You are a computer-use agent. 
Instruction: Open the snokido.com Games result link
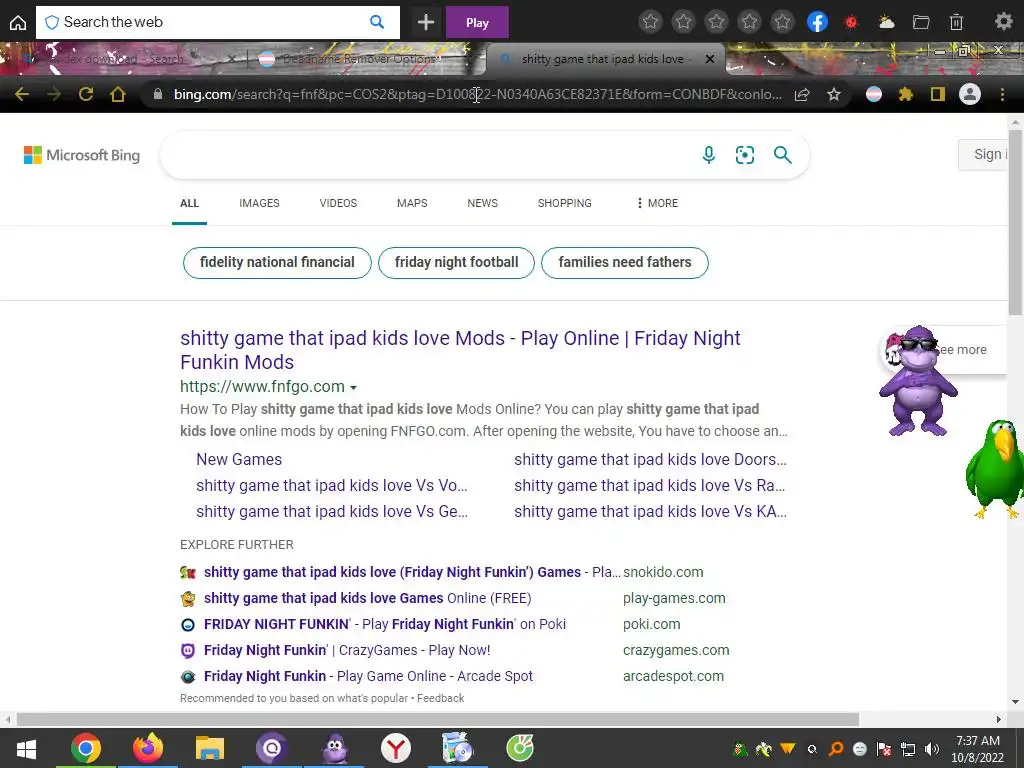411,572
